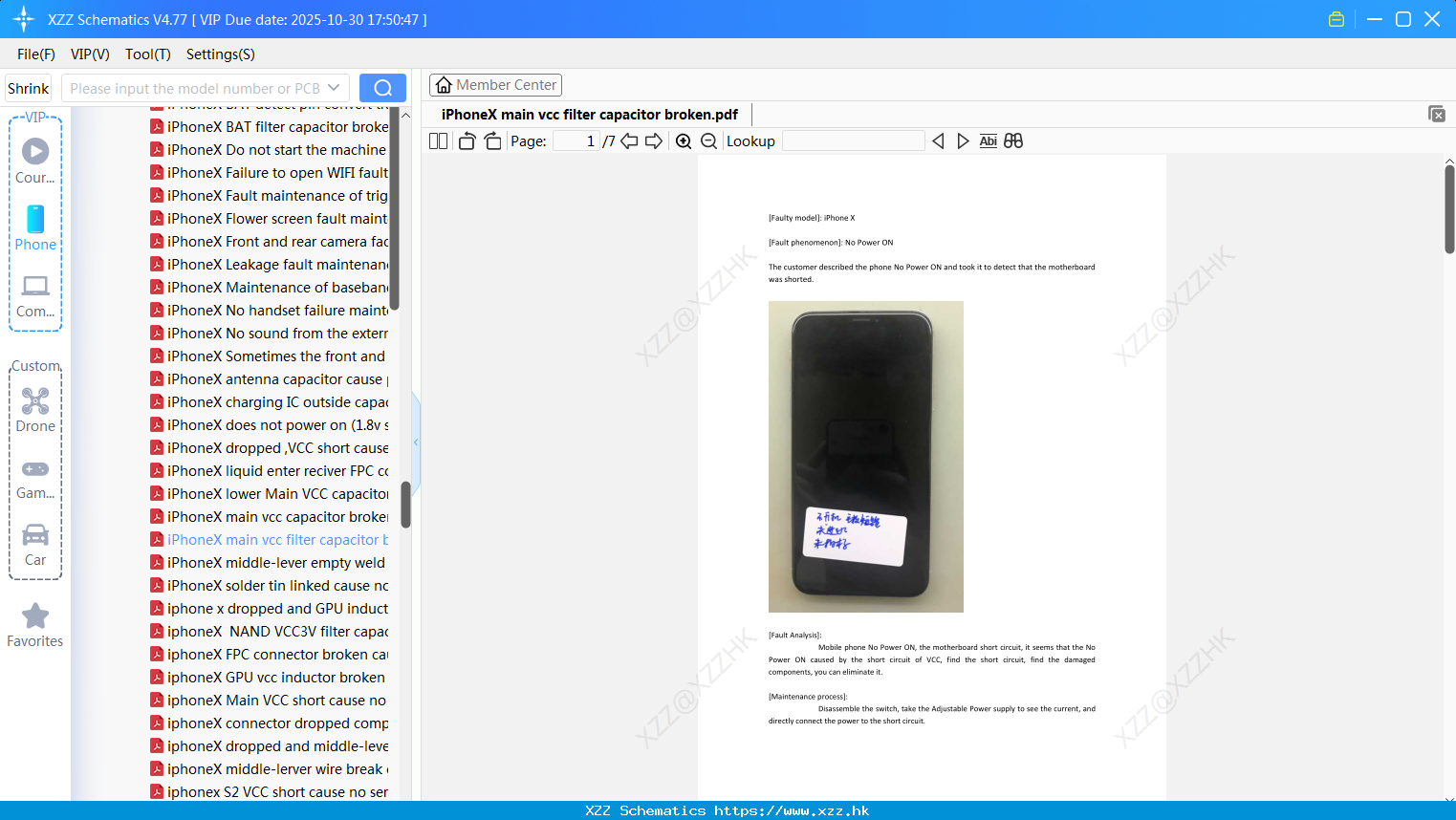Click the phone photo in the PDF
This screenshot has height=820, width=1456.
pyautogui.click(x=866, y=457)
